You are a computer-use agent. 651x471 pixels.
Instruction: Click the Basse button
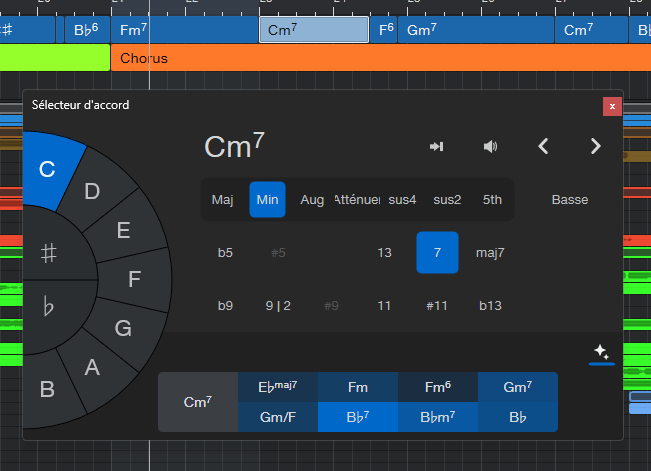[x=570, y=200]
